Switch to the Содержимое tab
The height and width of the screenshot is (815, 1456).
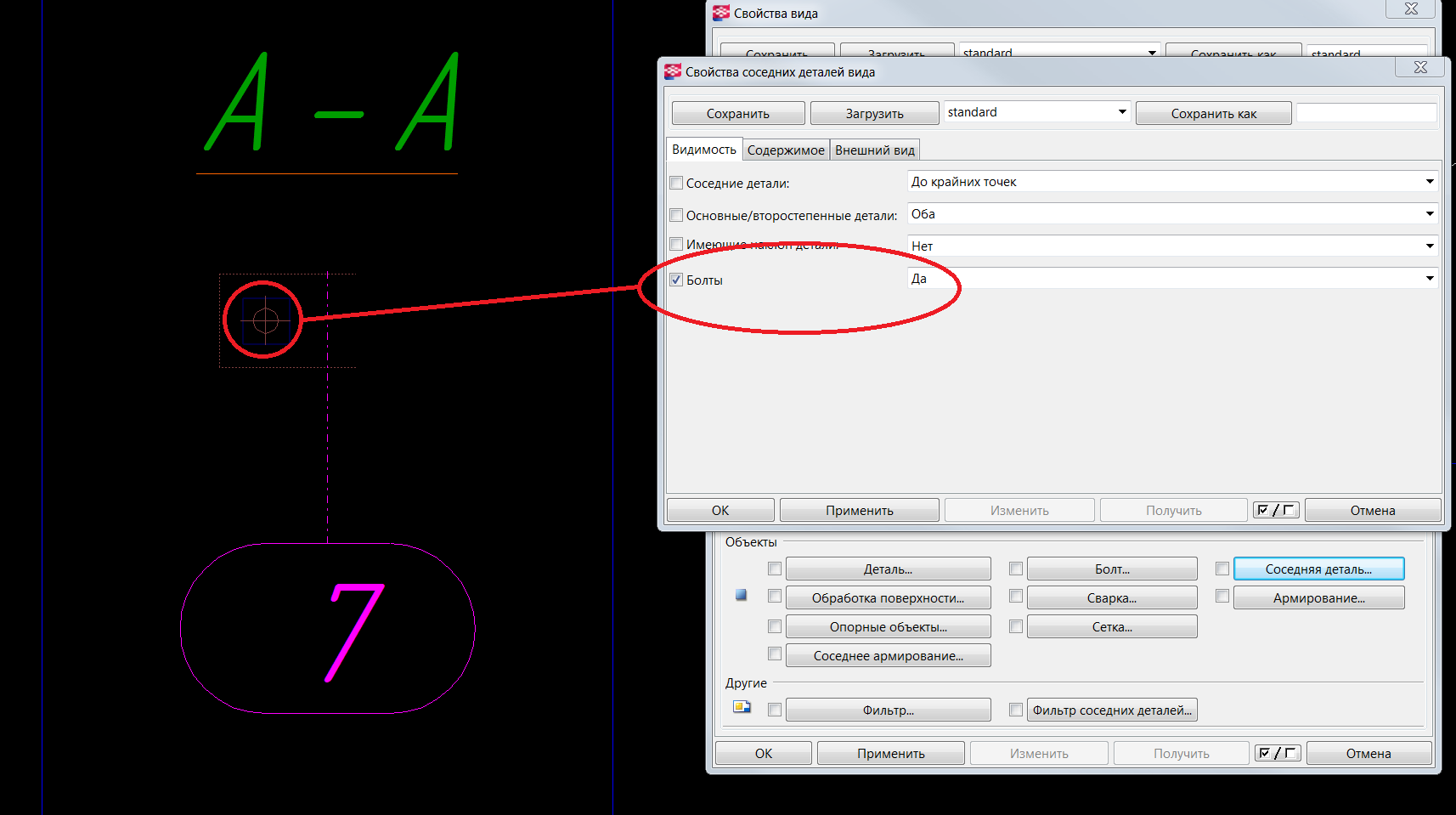pyautogui.click(x=785, y=150)
